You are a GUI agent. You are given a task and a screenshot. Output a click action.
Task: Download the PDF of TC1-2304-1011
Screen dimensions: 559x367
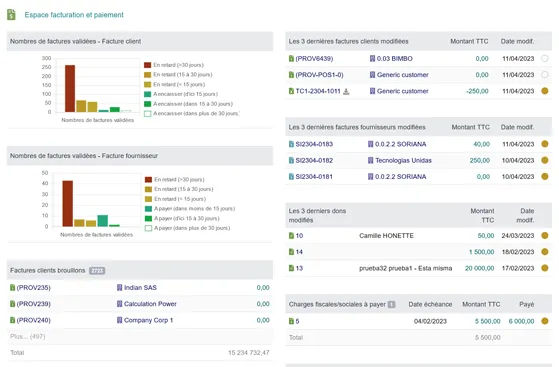346,92
